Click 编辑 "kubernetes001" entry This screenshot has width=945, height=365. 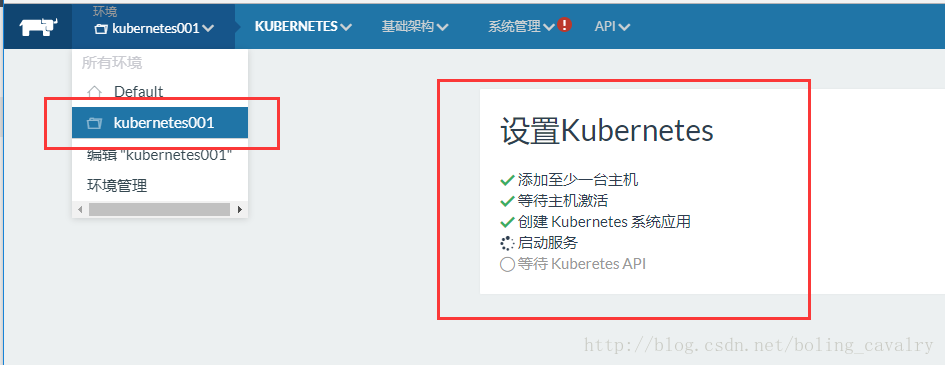coord(160,155)
